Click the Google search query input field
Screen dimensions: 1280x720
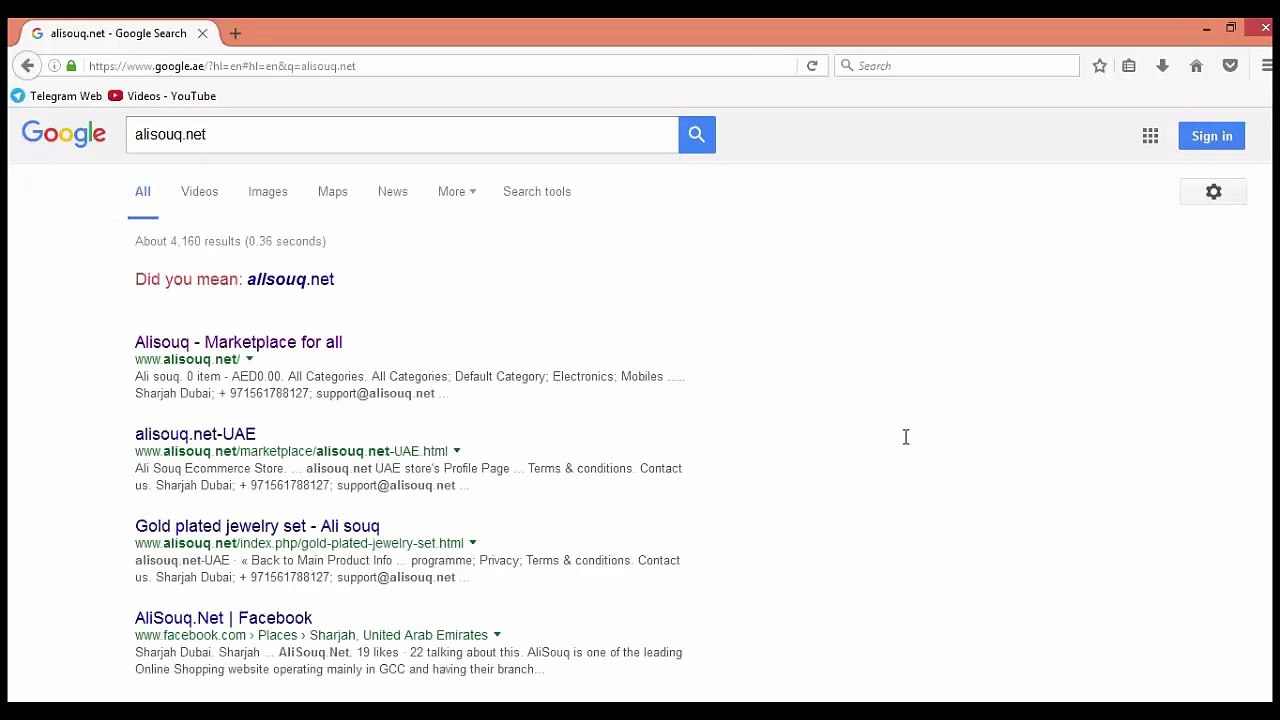(402, 135)
